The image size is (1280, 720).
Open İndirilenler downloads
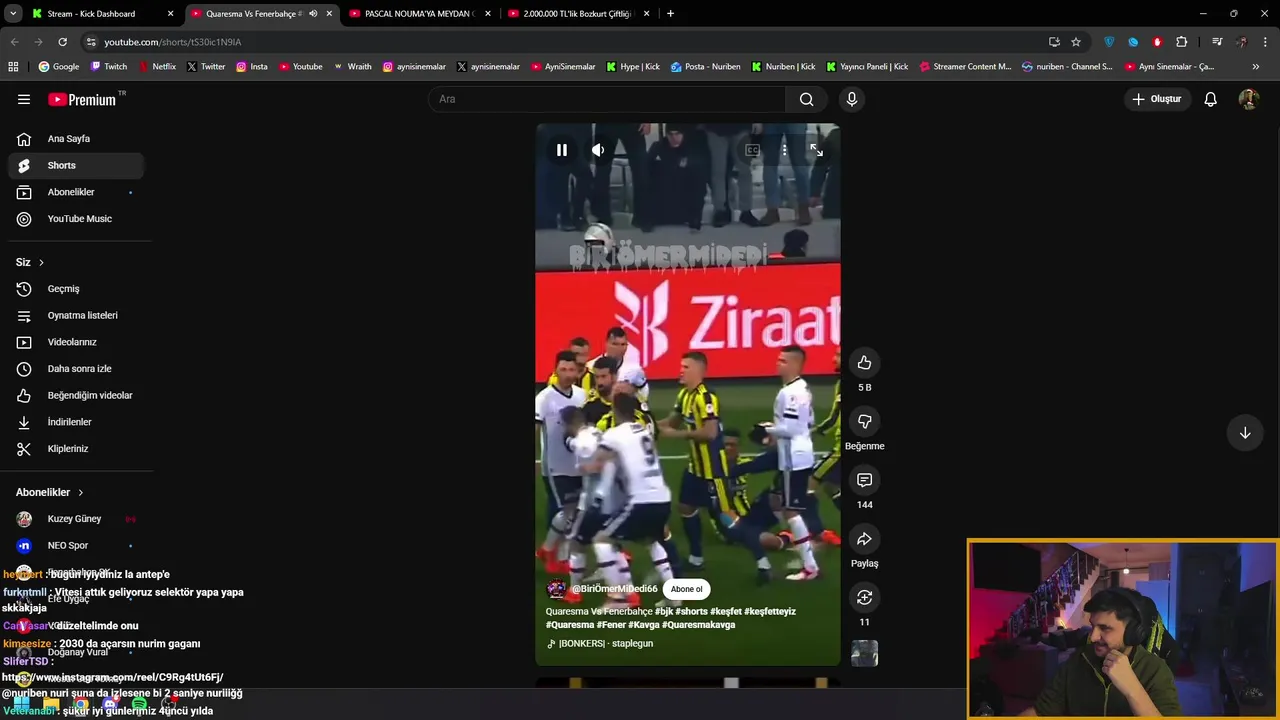[x=76, y=422]
